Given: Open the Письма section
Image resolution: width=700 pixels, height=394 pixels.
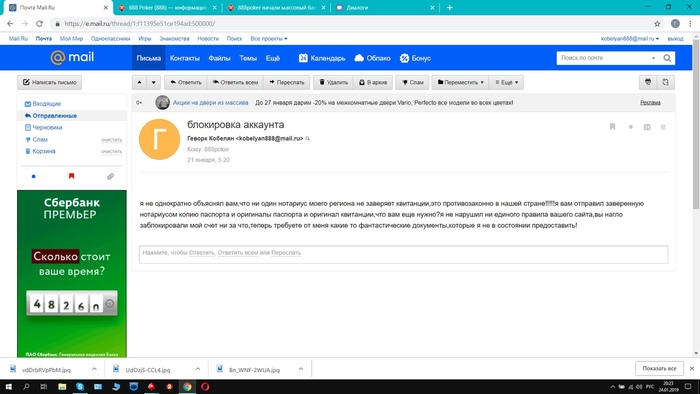Looking at the screenshot, I should point(149,58).
